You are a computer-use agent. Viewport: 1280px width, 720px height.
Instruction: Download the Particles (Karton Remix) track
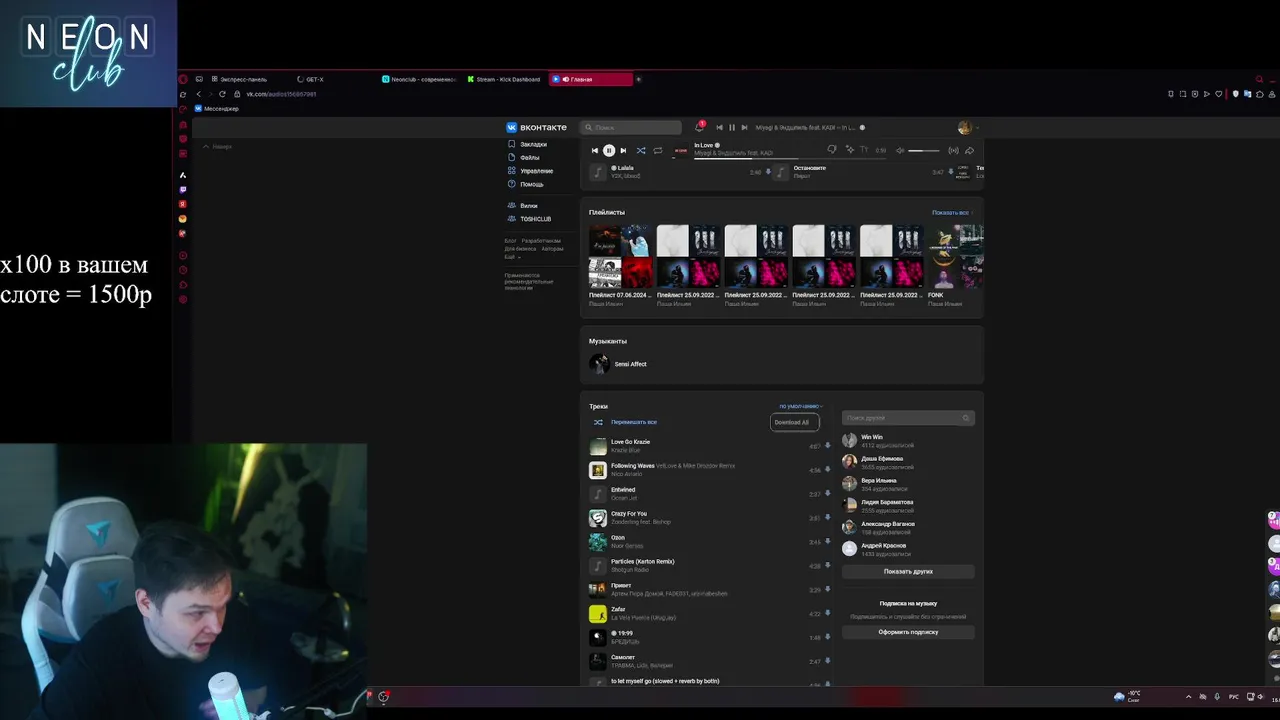point(828,566)
